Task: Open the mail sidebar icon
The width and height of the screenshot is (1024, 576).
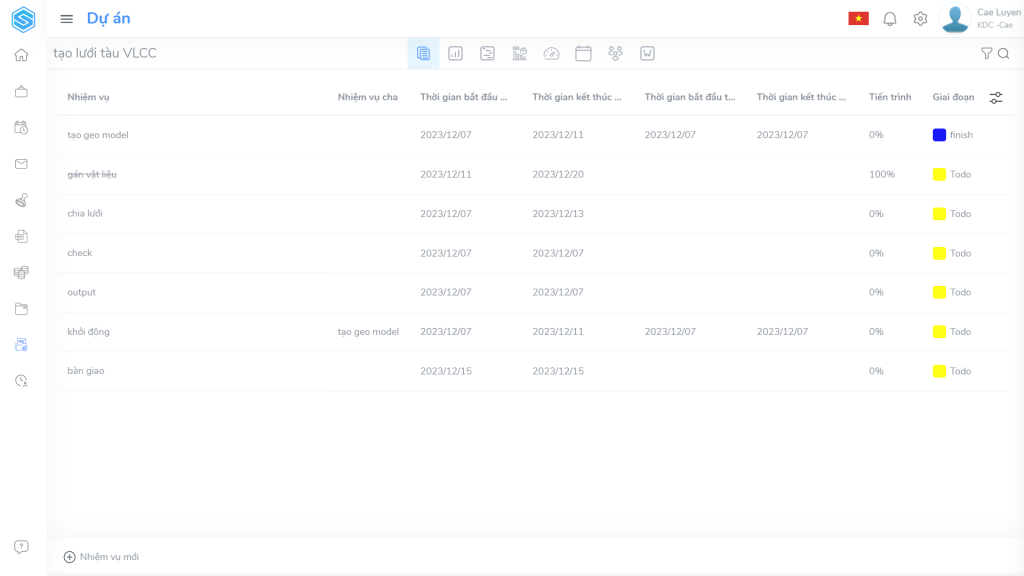Action: point(22,164)
